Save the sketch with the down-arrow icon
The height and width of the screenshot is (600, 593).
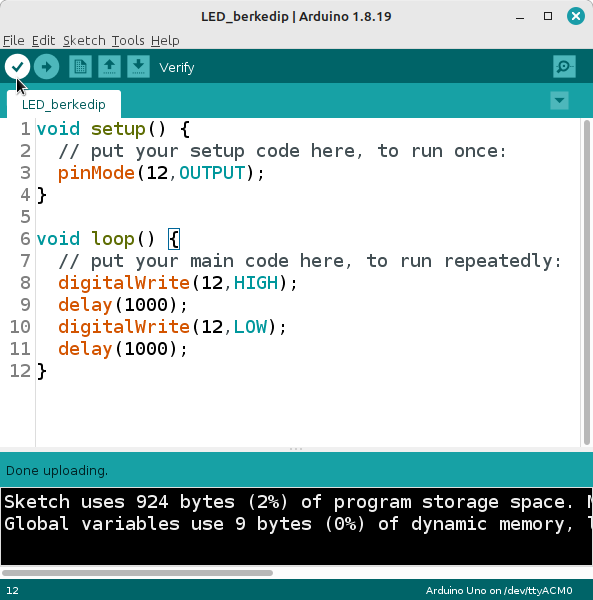pos(138,67)
